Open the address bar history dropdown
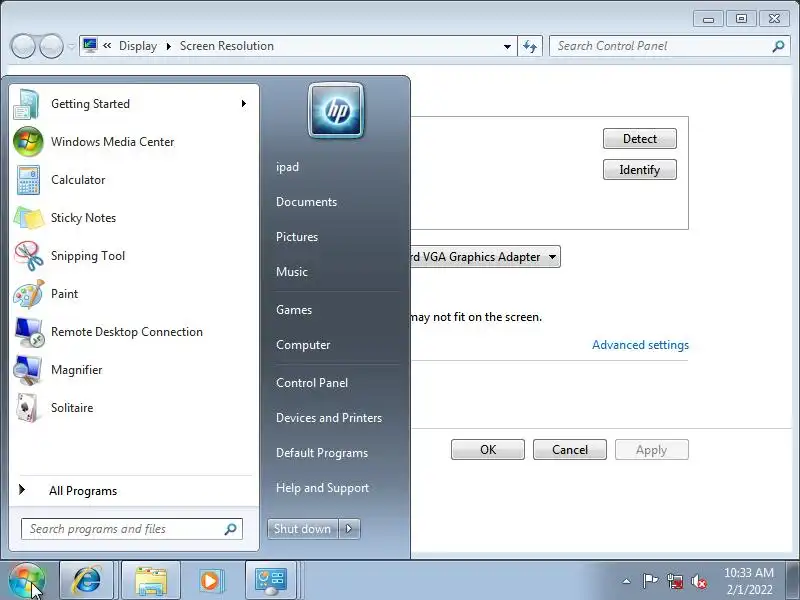Screen dimensions: 800x600 (507, 46)
